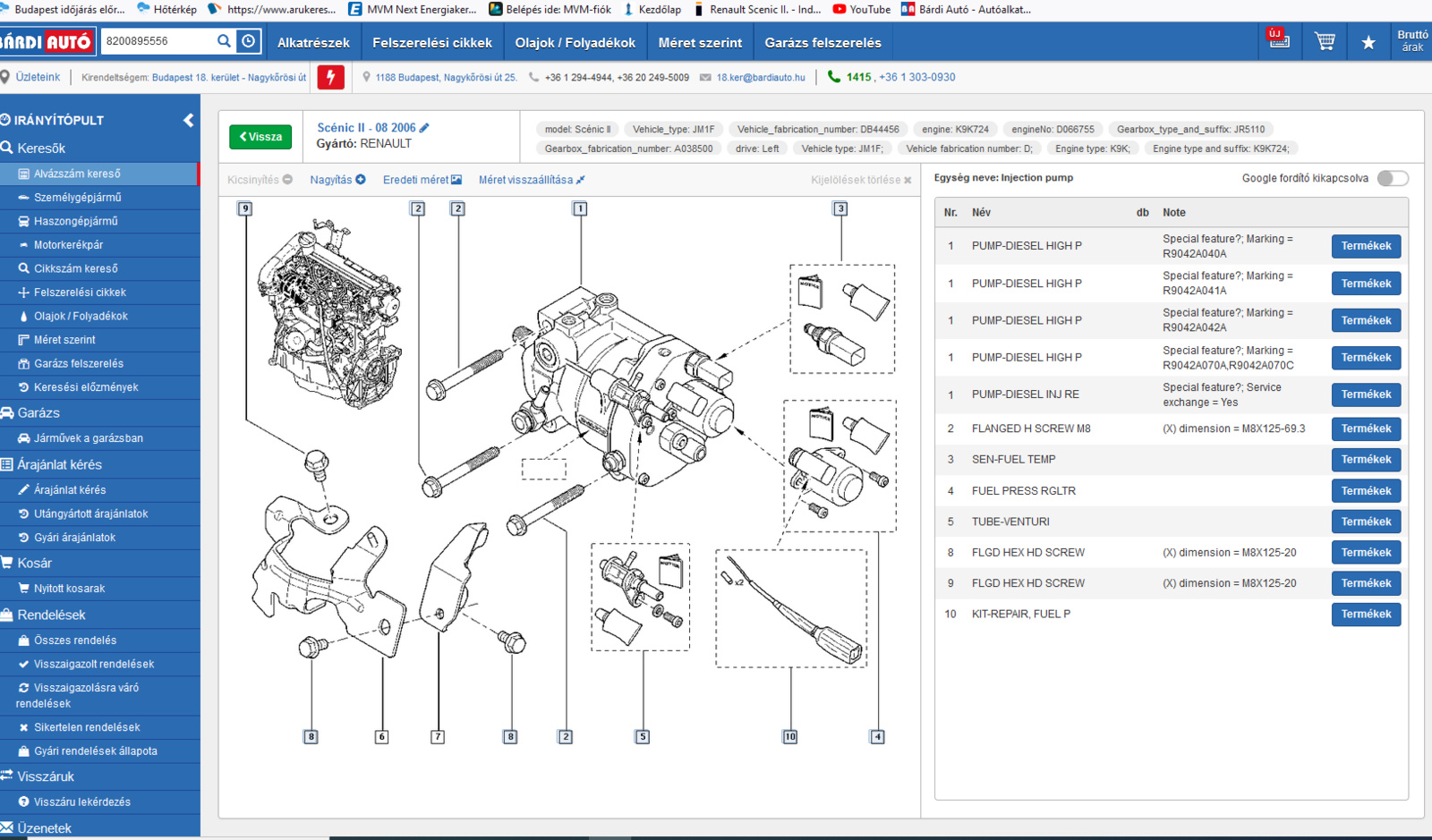
Task: Click the Garázs section header
Action: (x=38, y=413)
